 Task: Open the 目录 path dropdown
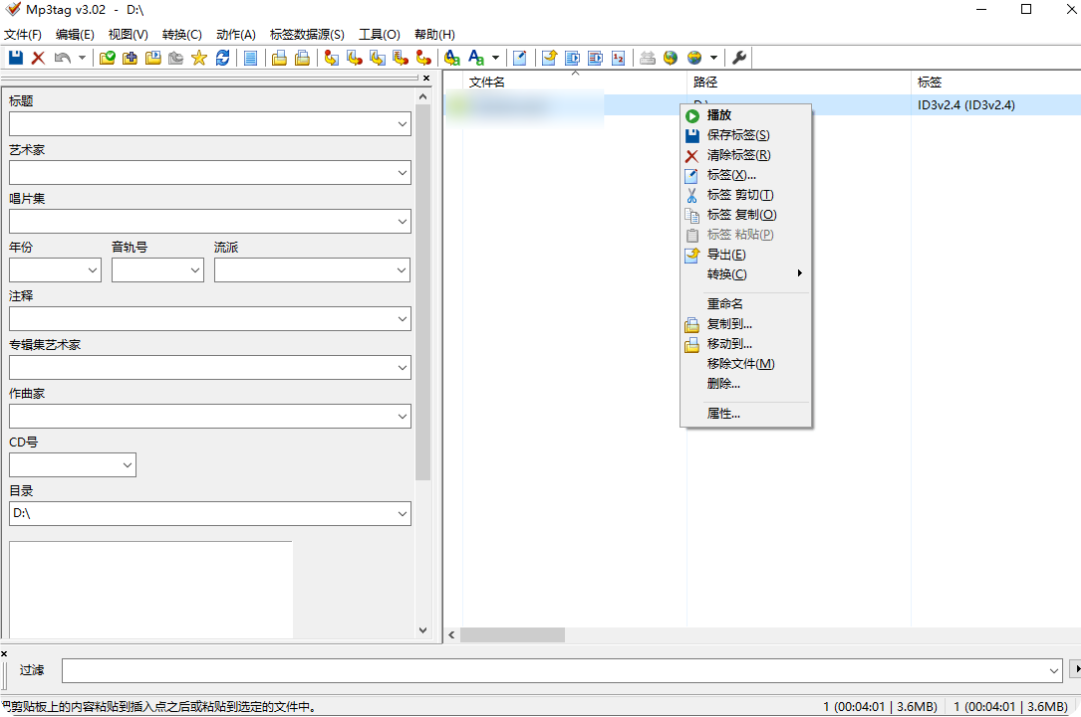pos(401,513)
